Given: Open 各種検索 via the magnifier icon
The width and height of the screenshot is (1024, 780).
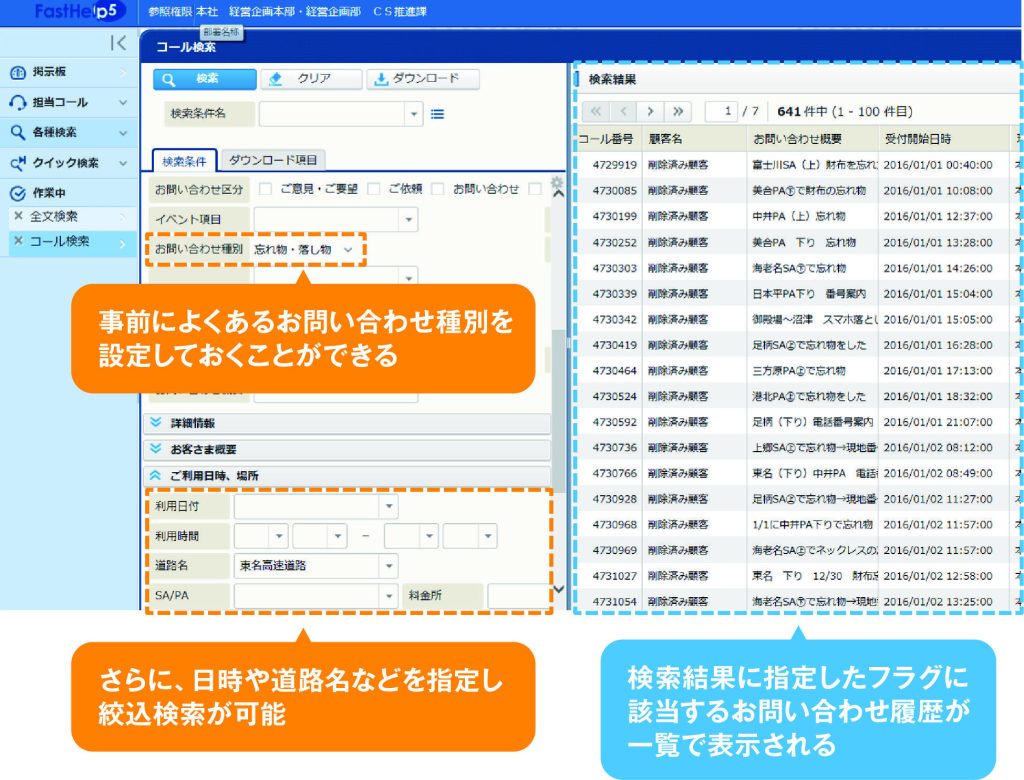Looking at the screenshot, I should click(16, 132).
